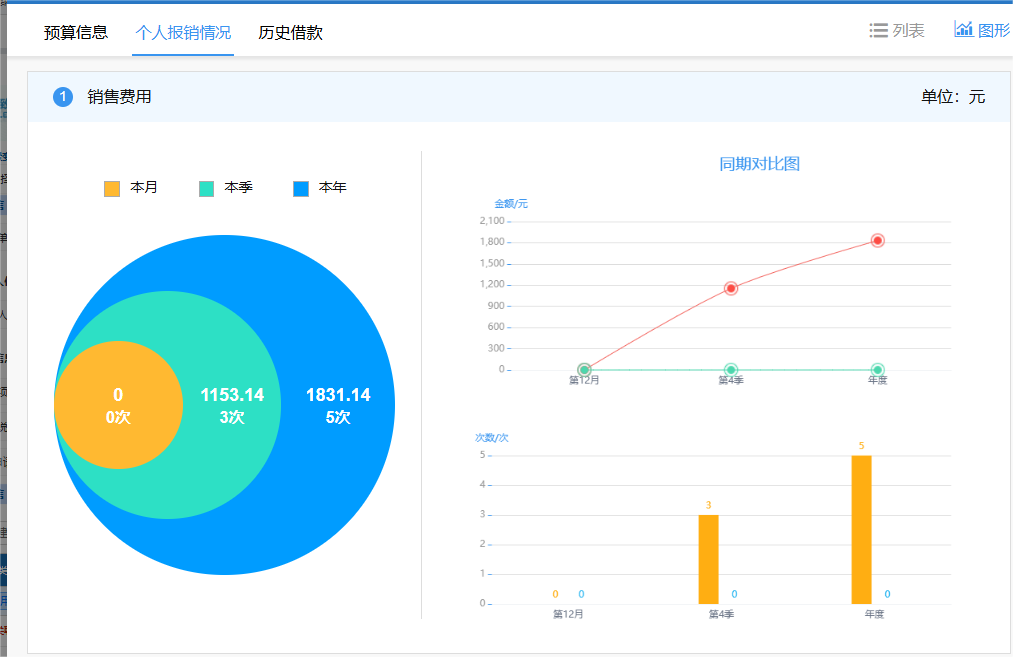
Task: Click red data point at 第4季
Action: (x=731, y=288)
